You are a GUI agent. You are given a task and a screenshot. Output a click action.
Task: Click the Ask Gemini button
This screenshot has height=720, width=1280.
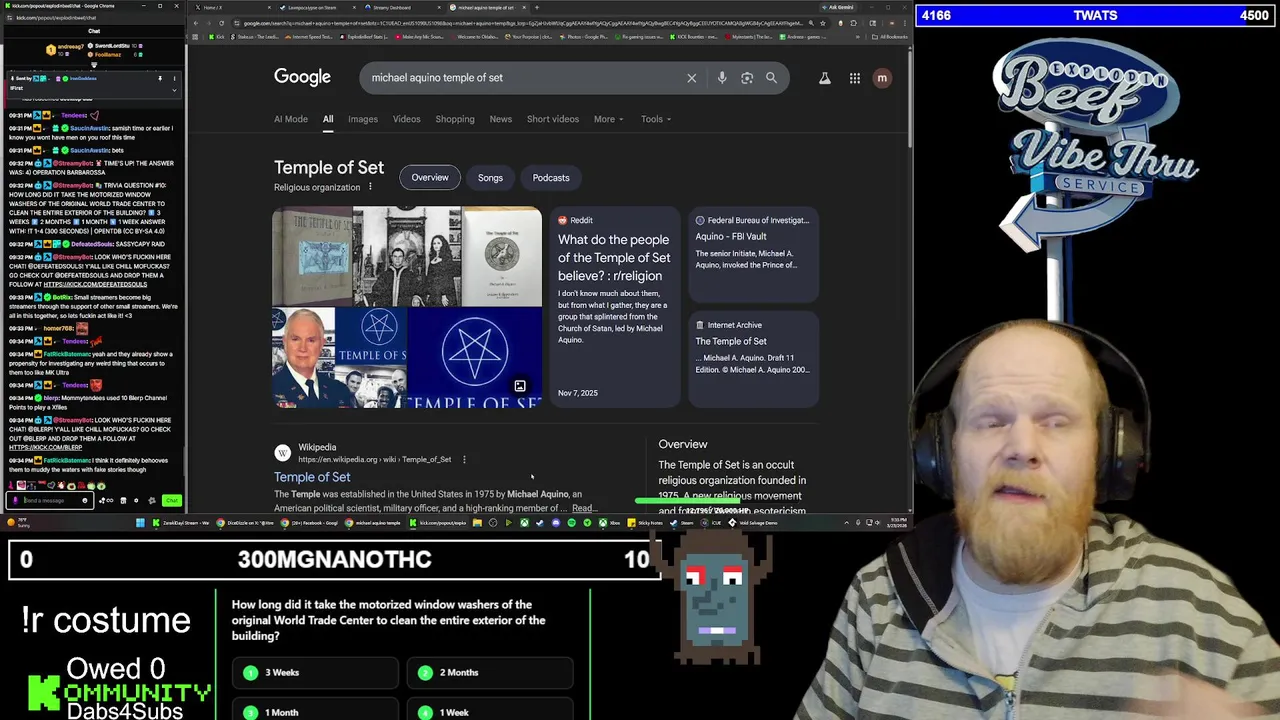point(838,7)
